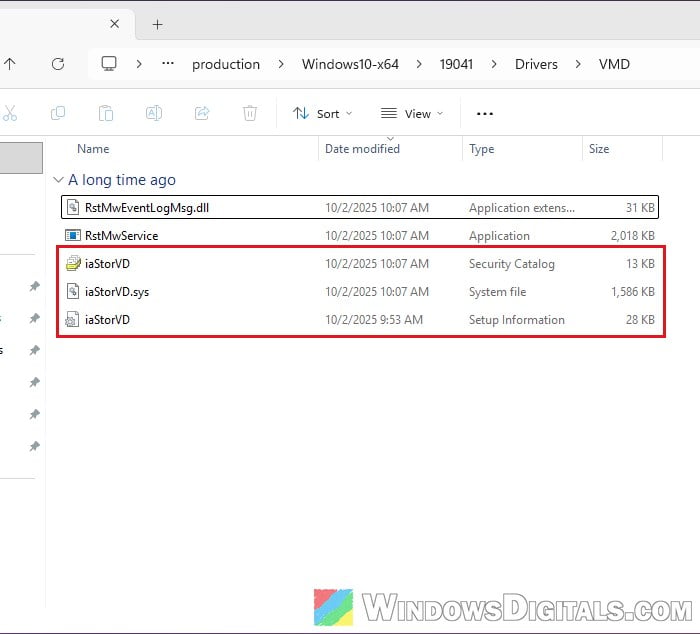Click the RstMwService application icon

point(73,235)
